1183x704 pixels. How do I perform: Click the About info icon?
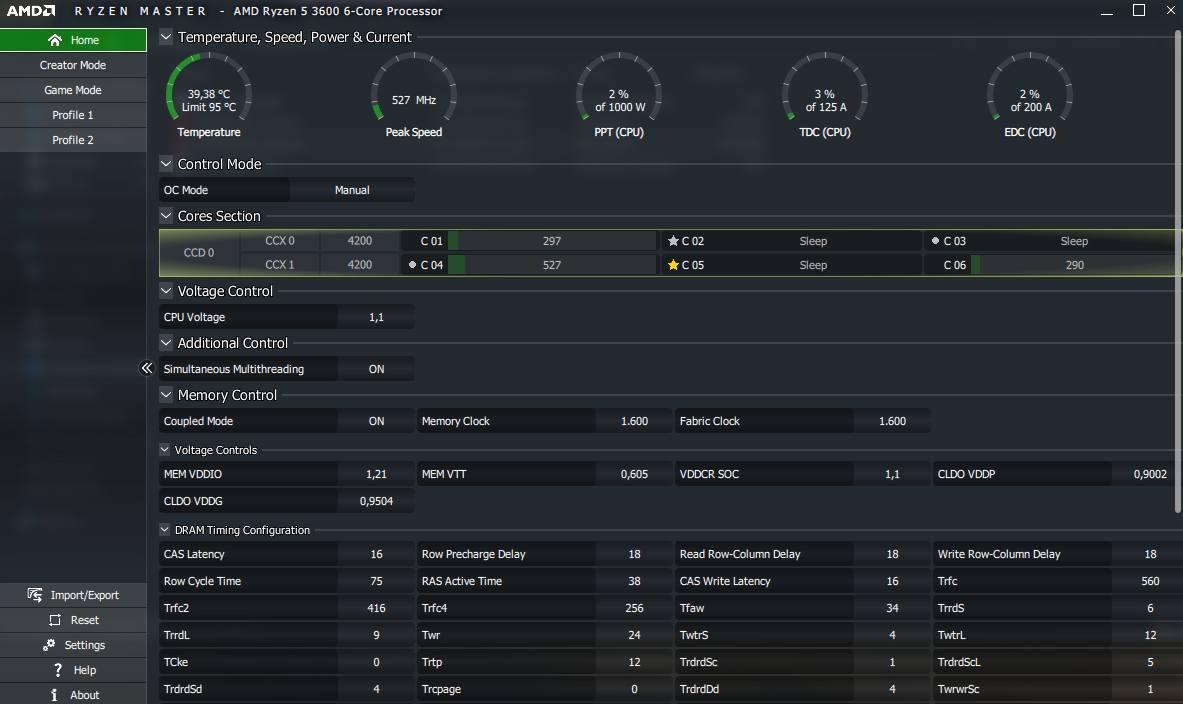coord(54,695)
